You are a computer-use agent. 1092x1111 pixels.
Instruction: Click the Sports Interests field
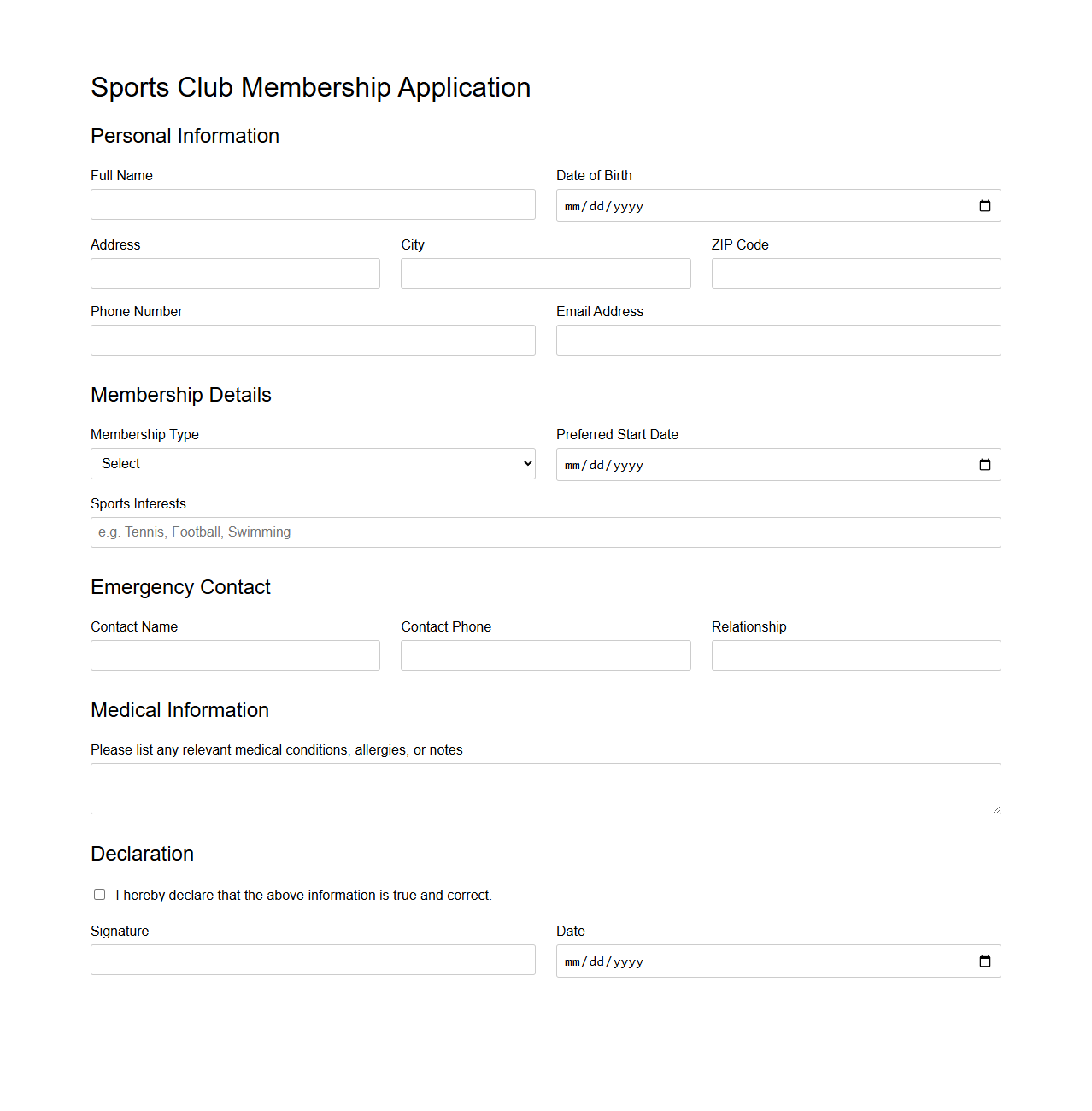point(545,532)
